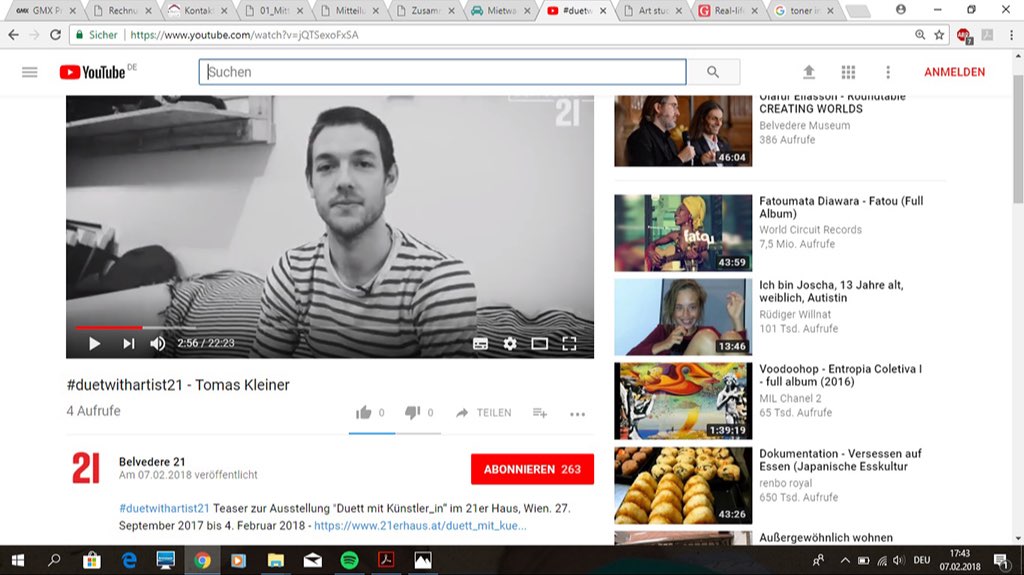Open Dokumentation Versessen auf Essen title
1024x575 pixels.
(840, 460)
